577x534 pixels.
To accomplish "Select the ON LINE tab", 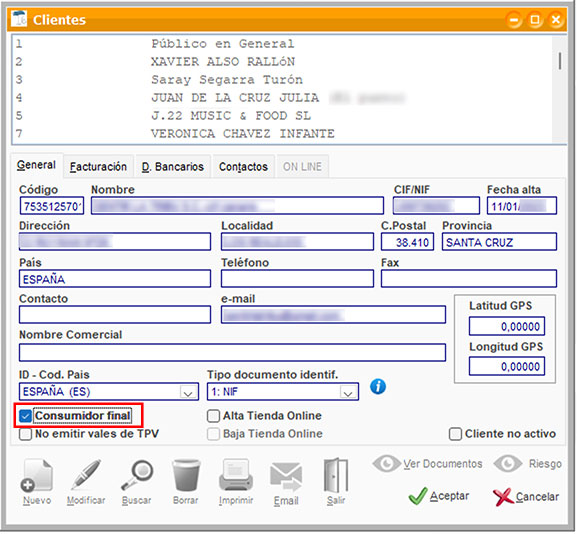I will click(302, 167).
